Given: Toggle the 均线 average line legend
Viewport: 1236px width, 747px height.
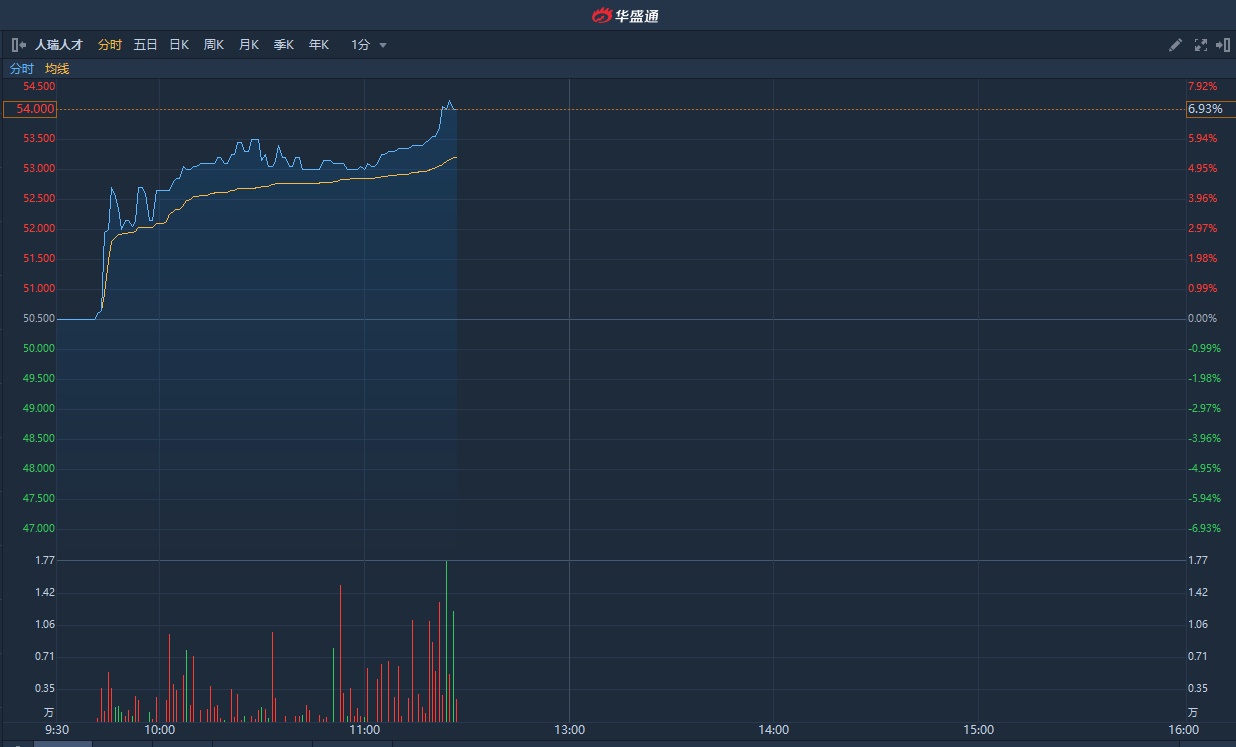Looking at the screenshot, I should point(57,69).
